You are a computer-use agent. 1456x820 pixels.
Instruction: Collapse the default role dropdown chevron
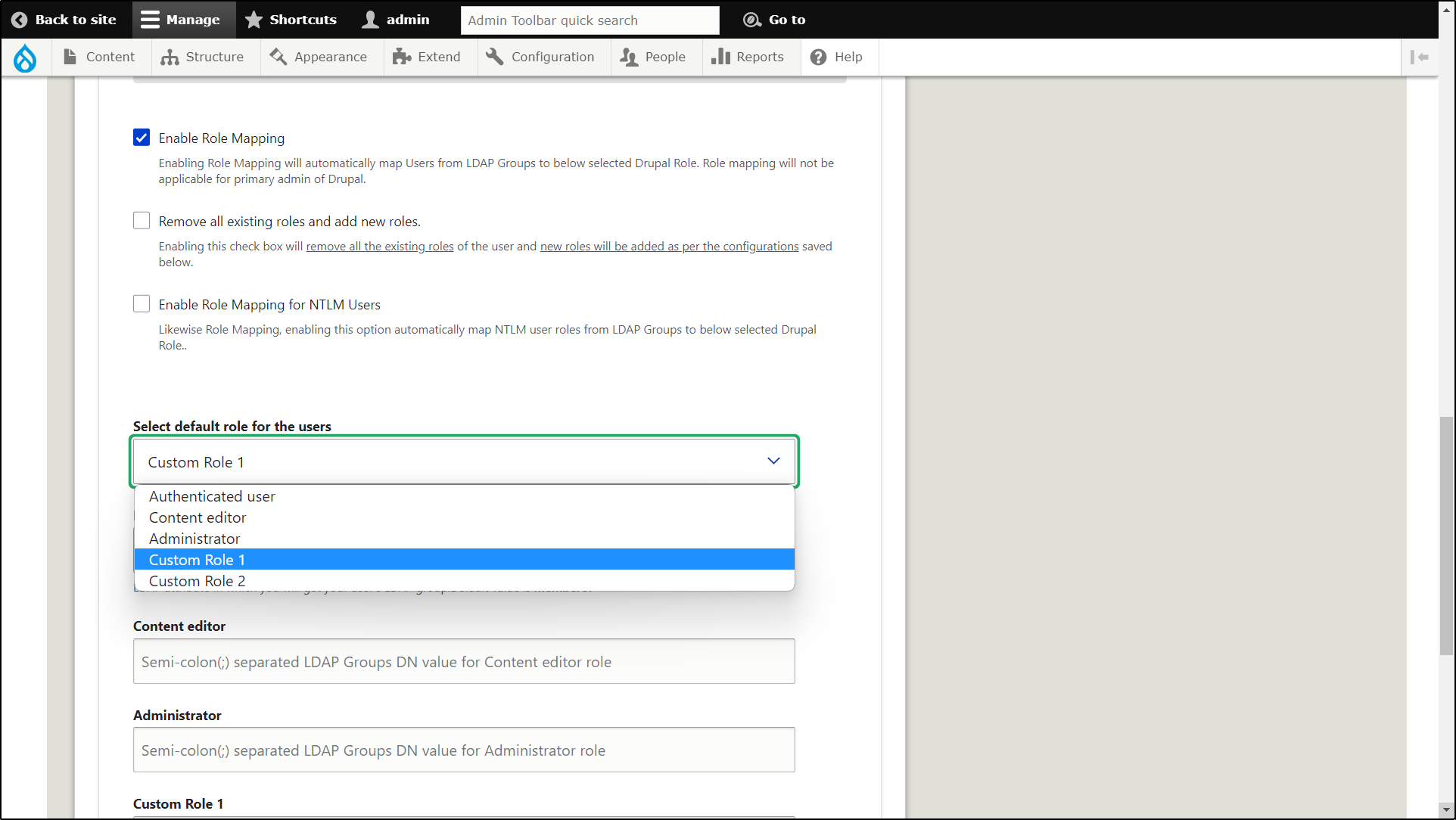tap(773, 461)
